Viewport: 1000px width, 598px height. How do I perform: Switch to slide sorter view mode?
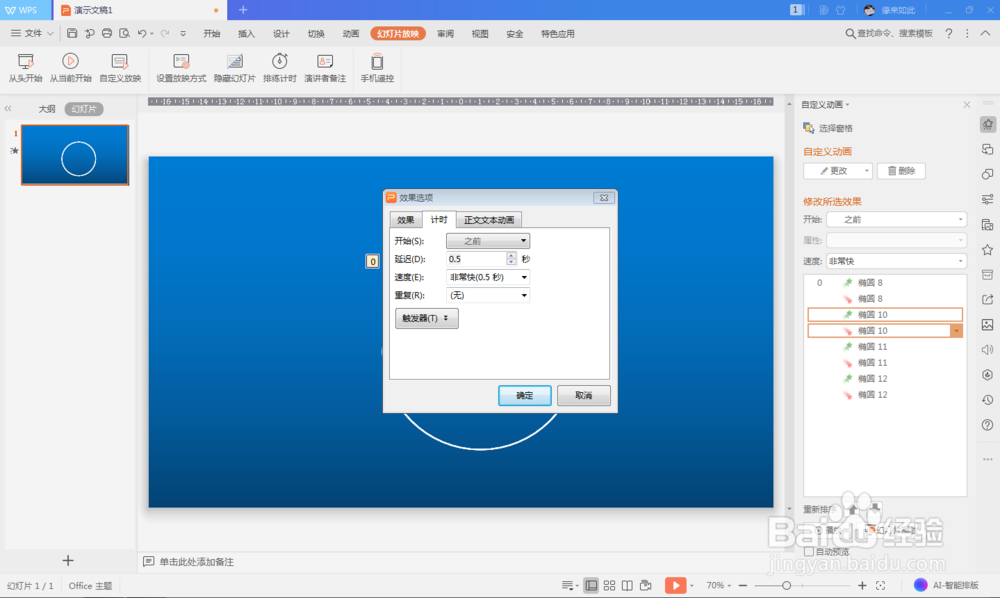pyautogui.click(x=608, y=585)
